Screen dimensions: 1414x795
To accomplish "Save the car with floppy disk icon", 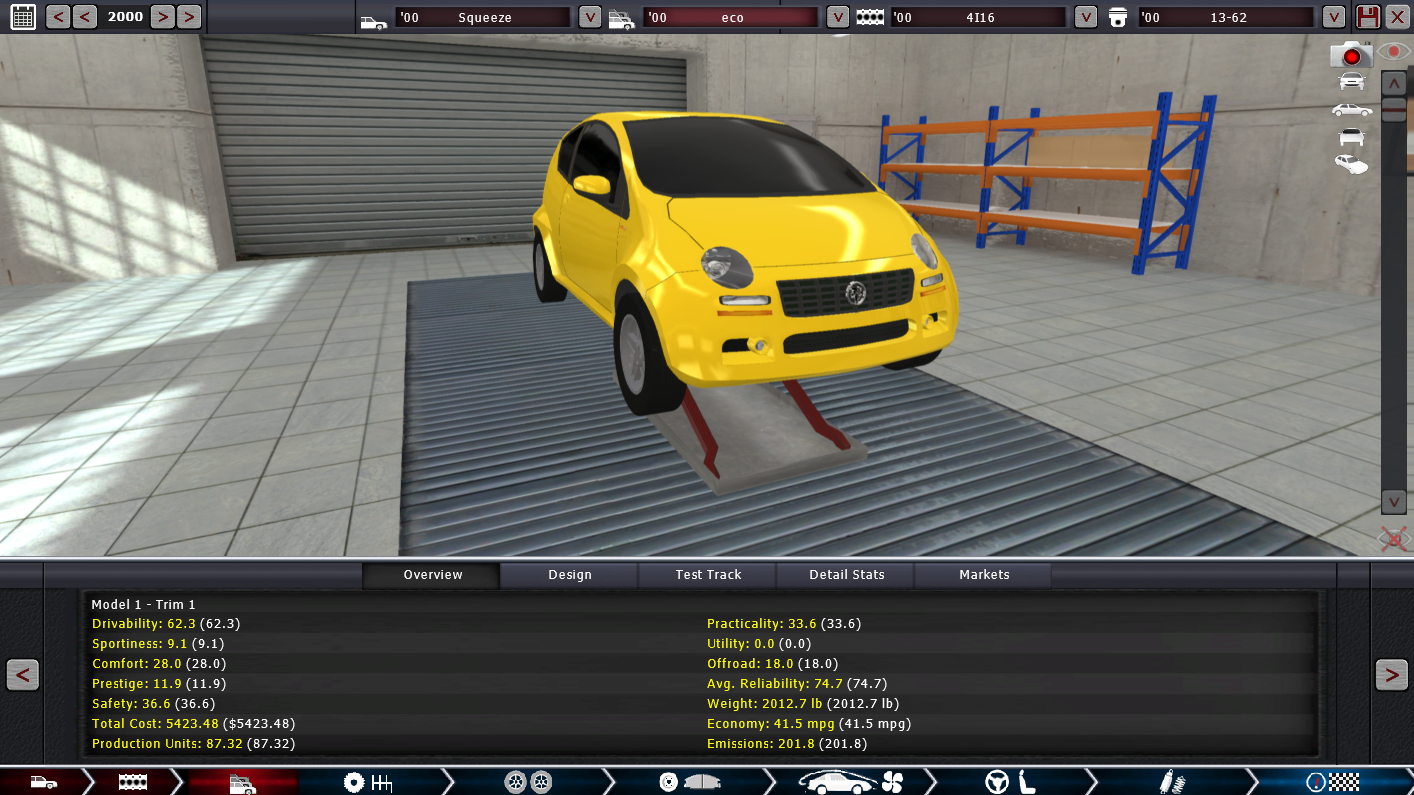I will pyautogui.click(x=1368, y=16).
